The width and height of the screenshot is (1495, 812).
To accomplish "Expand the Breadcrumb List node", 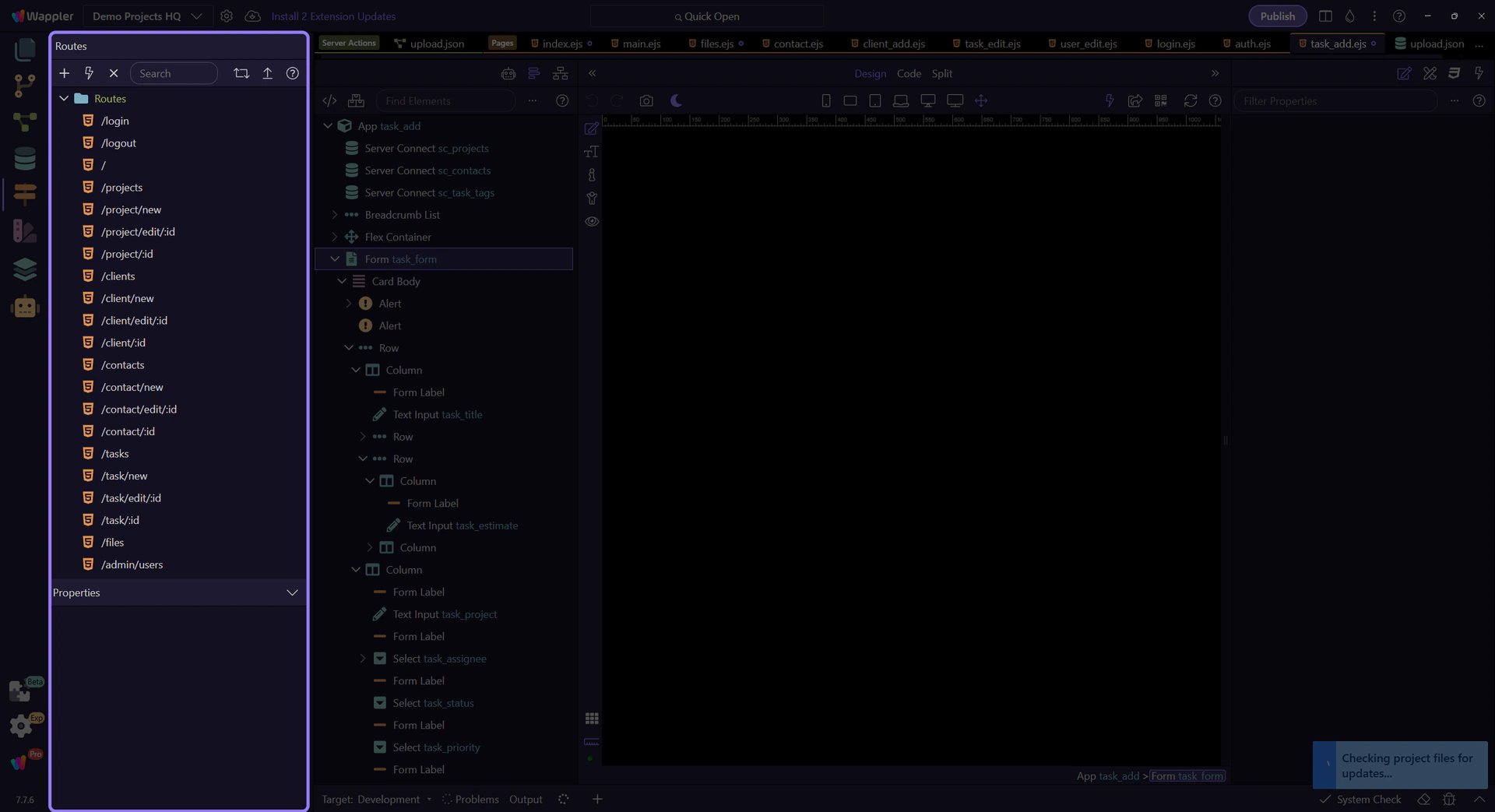I will coord(335,215).
